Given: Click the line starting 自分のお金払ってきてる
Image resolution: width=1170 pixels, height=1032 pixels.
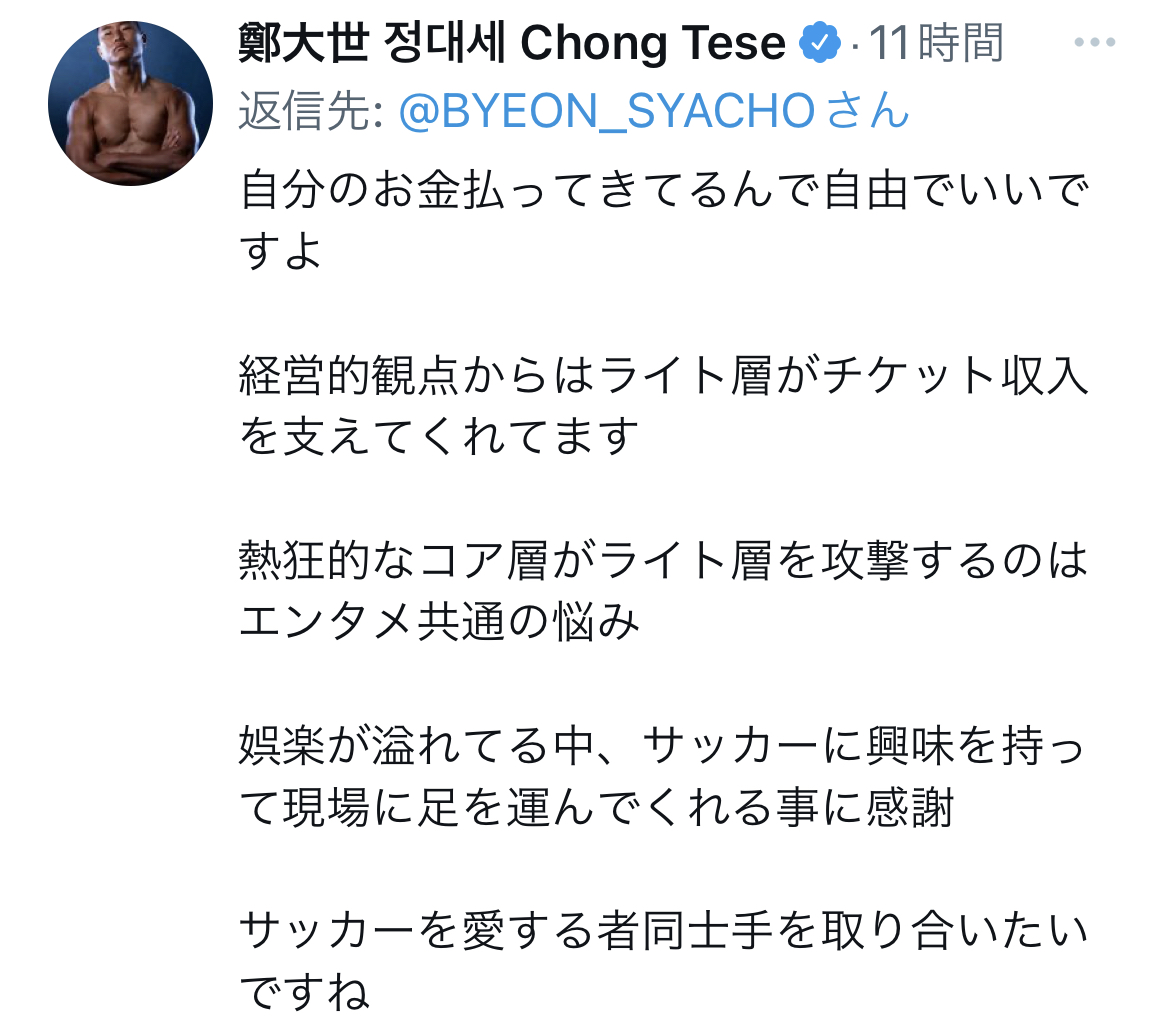Looking at the screenshot, I should pos(663,191).
